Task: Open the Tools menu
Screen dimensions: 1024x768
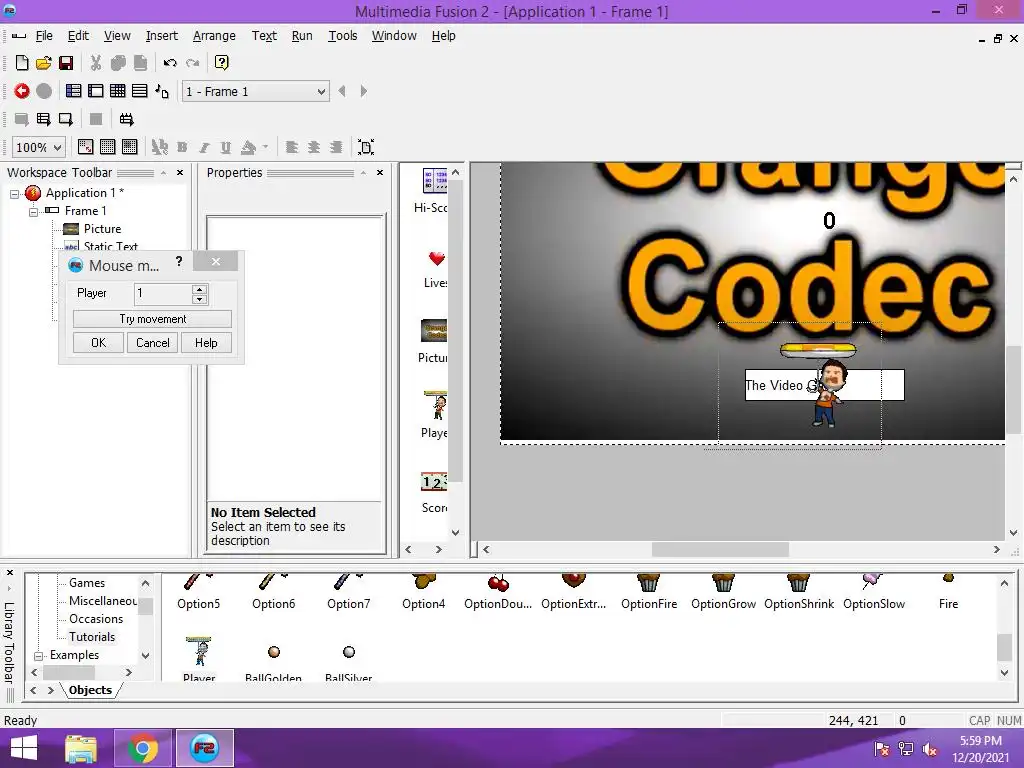Action: coord(342,36)
